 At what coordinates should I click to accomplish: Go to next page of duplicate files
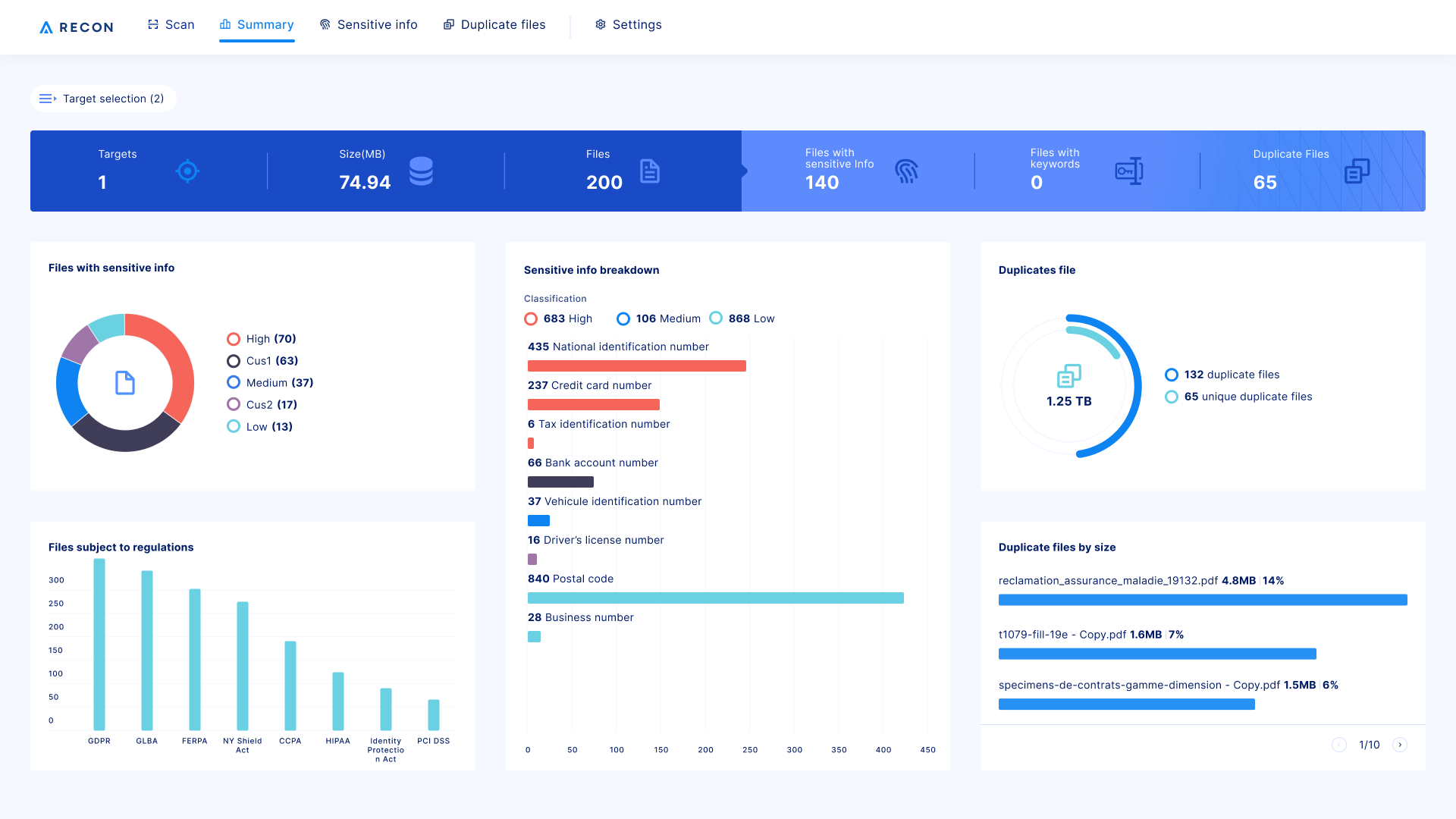pyautogui.click(x=1400, y=745)
